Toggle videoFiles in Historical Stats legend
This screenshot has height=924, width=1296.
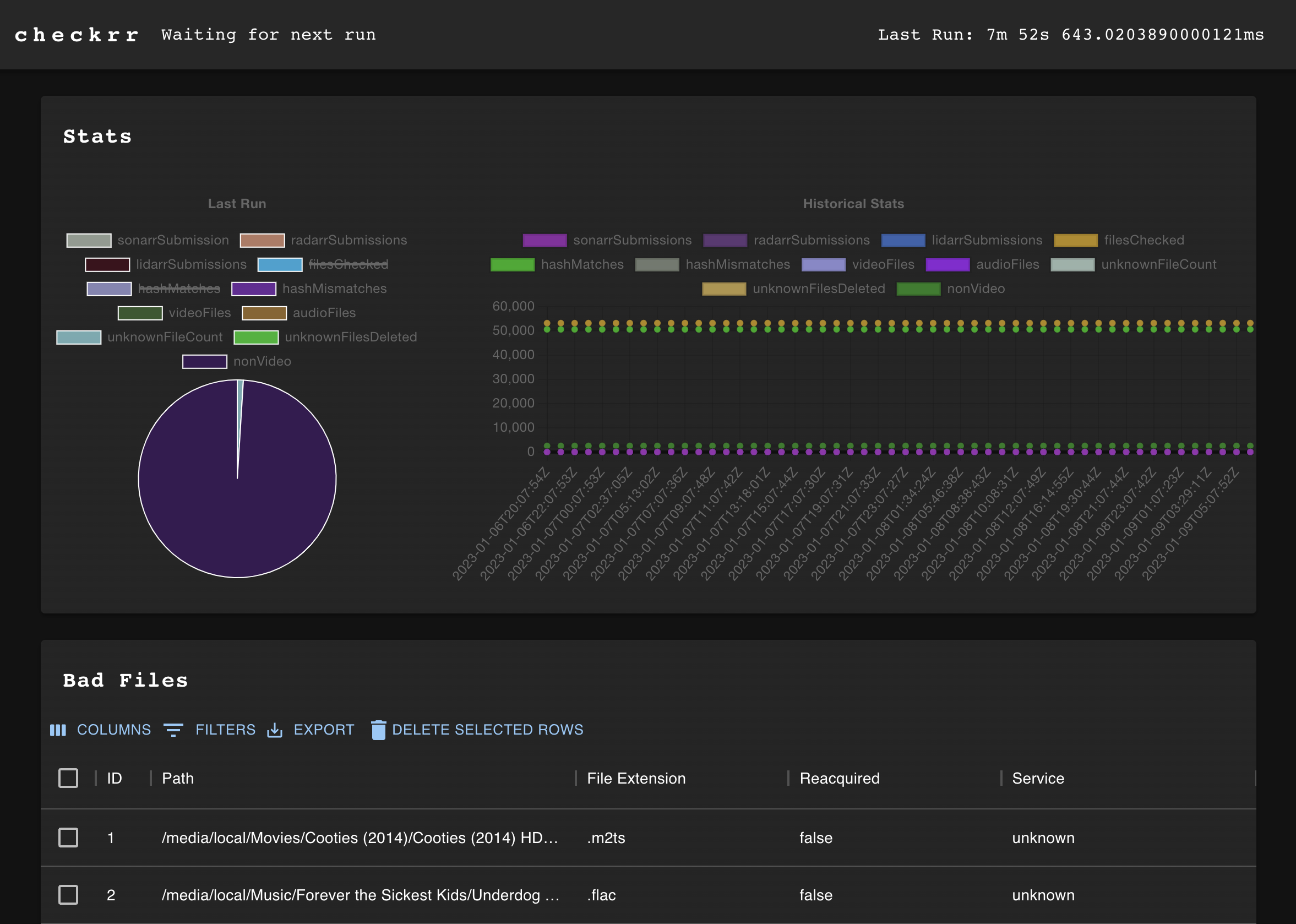[858, 264]
